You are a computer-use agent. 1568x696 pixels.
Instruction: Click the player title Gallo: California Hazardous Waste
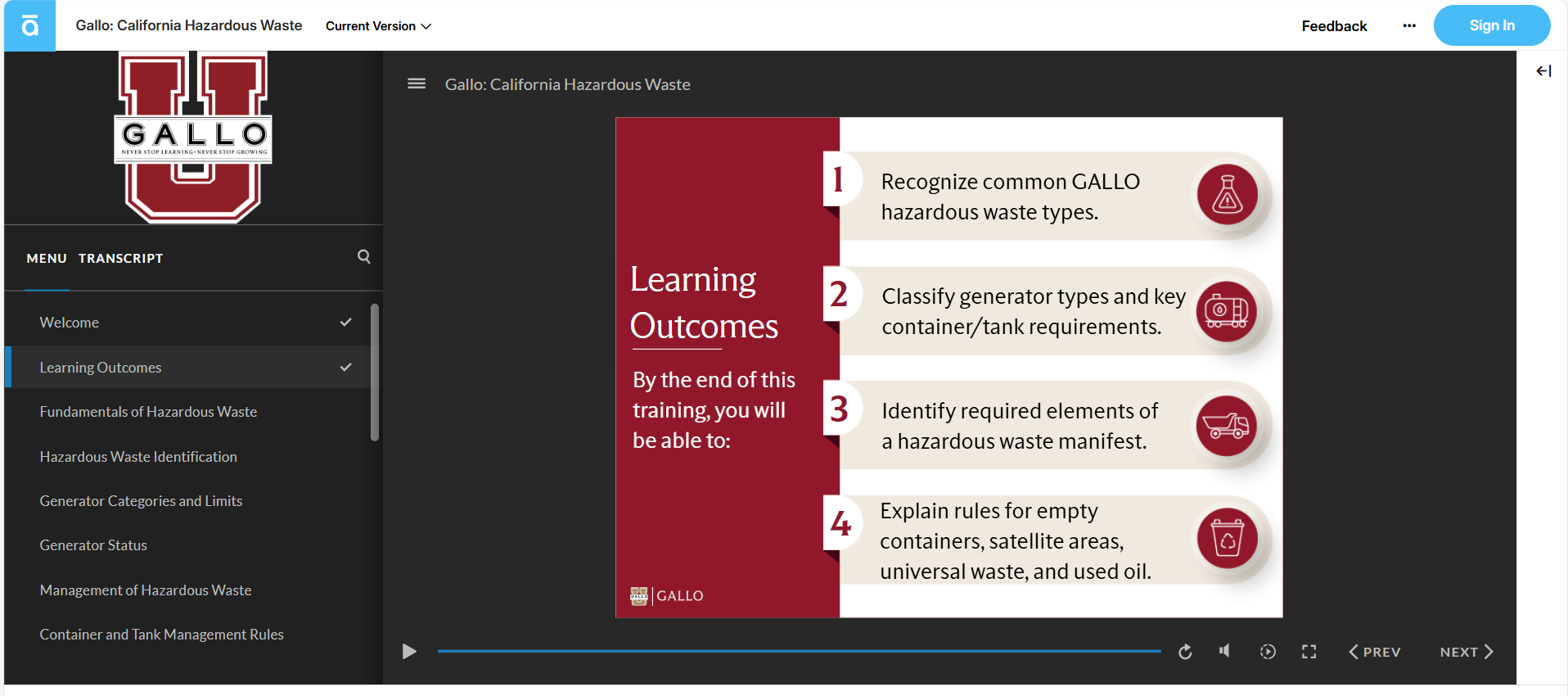(x=568, y=84)
